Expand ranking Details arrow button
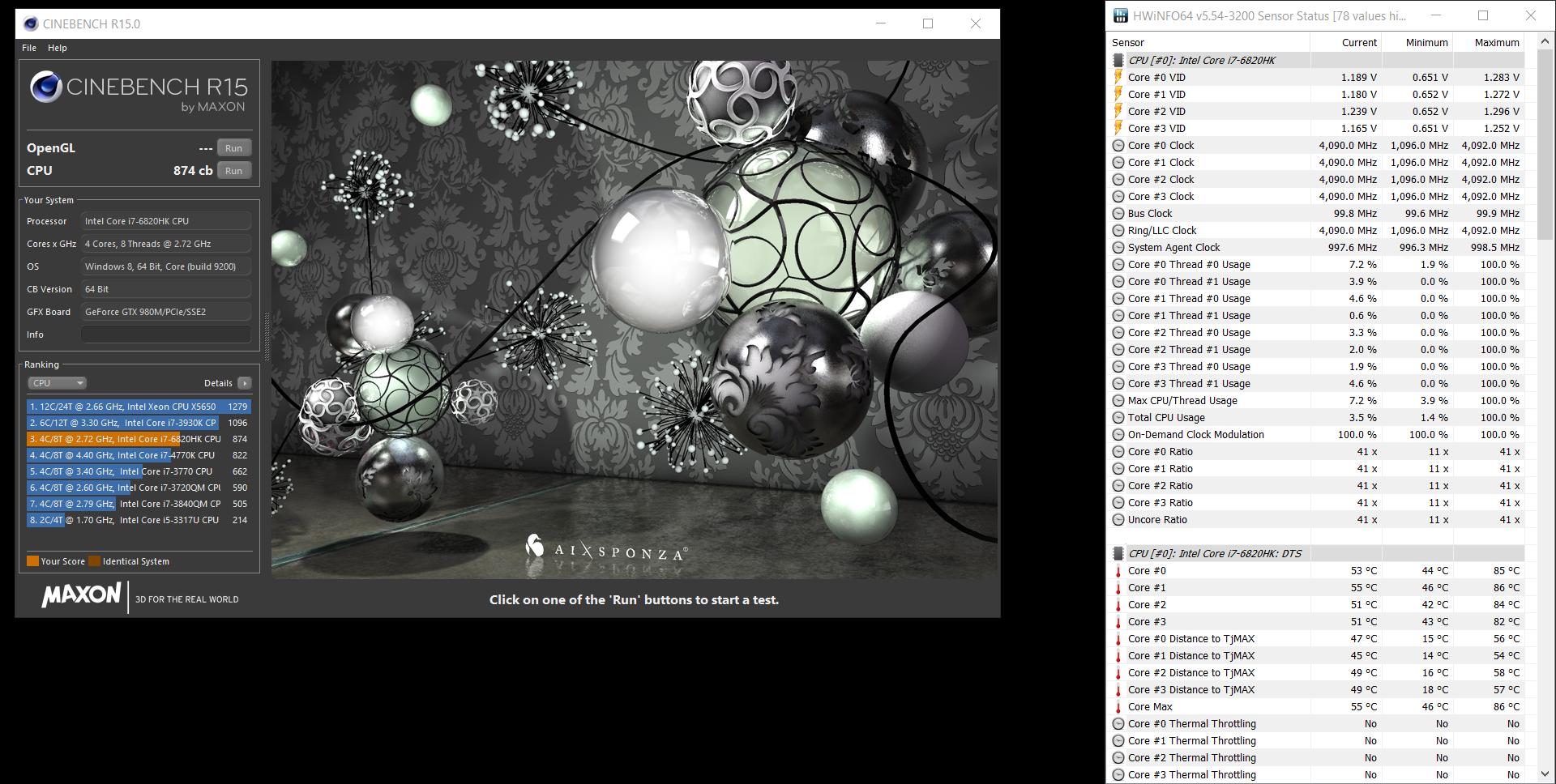Image resolution: width=1556 pixels, height=784 pixels. pyautogui.click(x=245, y=383)
